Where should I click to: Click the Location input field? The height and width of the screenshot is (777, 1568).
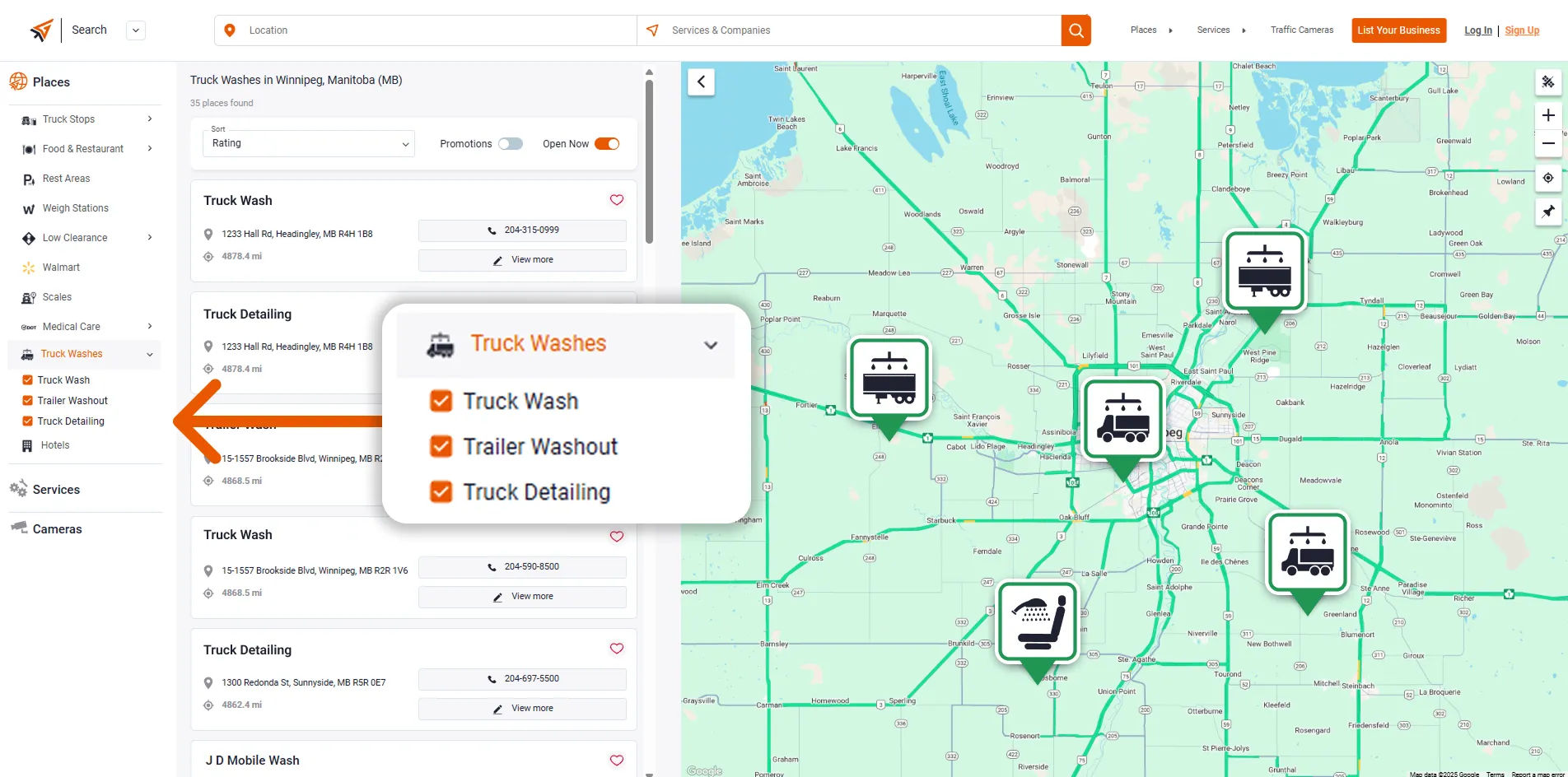point(426,30)
